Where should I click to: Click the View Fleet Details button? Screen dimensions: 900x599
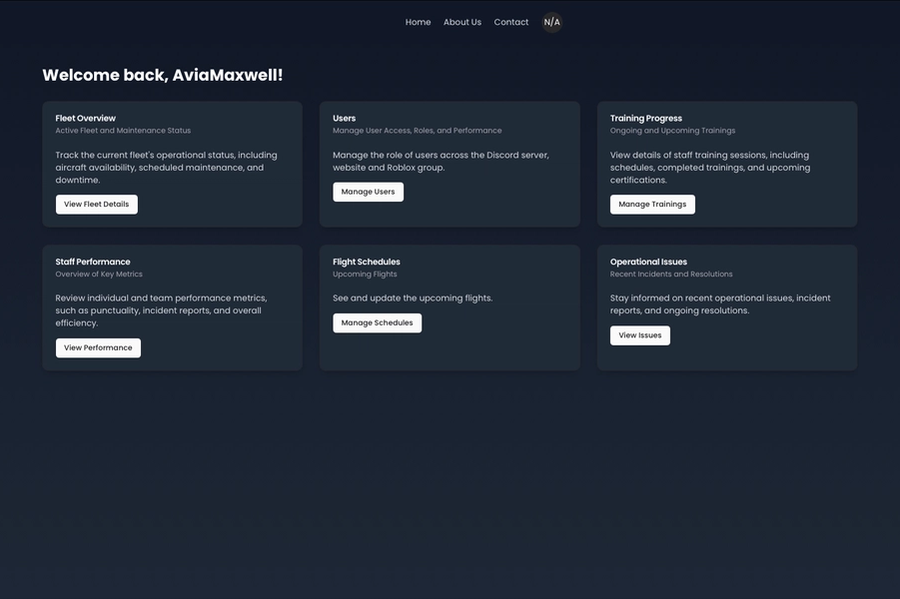click(x=96, y=204)
